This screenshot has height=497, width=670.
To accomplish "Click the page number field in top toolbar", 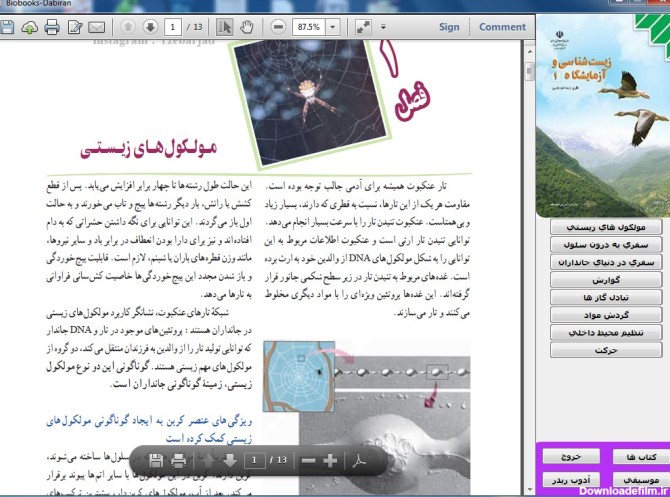I will tap(174, 27).
